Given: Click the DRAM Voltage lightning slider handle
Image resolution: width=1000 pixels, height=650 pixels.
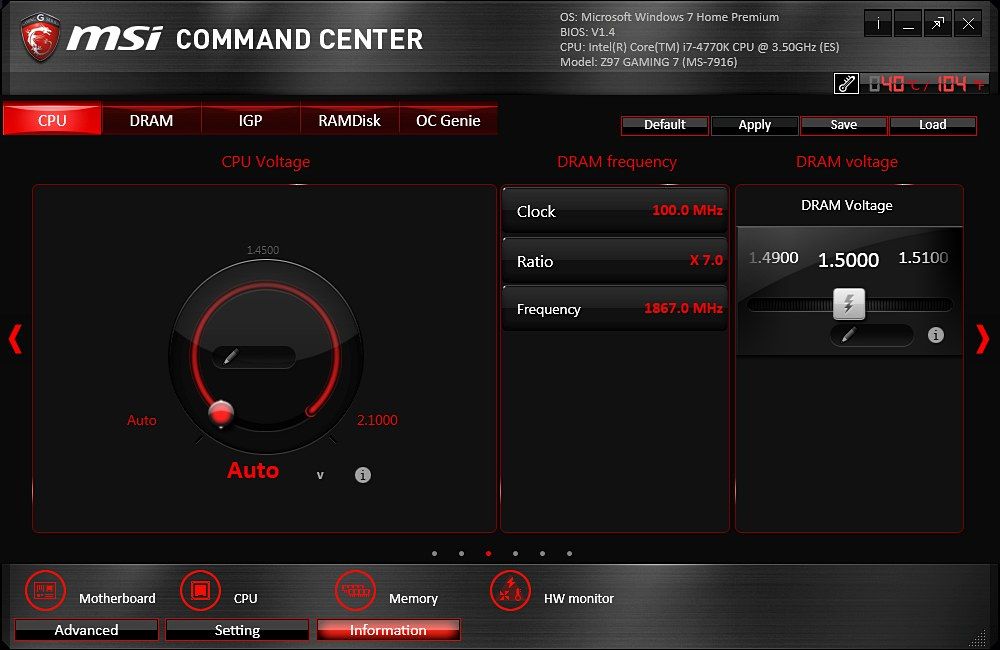Looking at the screenshot, I should [849, 304].
